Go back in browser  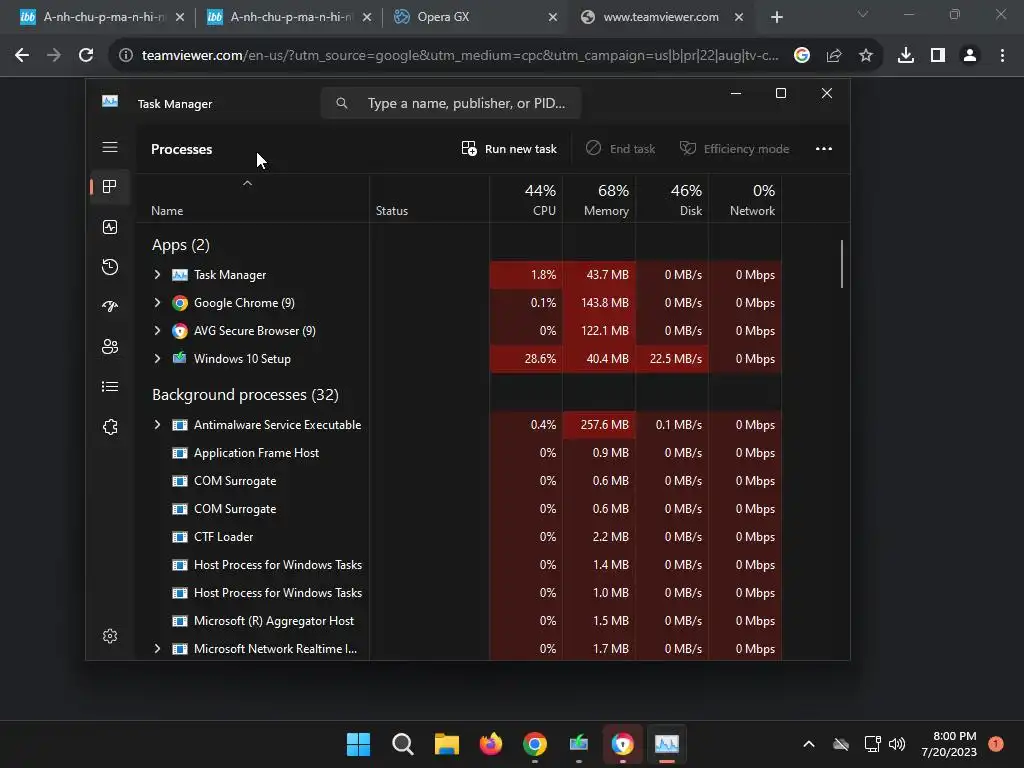coord(22,56)
